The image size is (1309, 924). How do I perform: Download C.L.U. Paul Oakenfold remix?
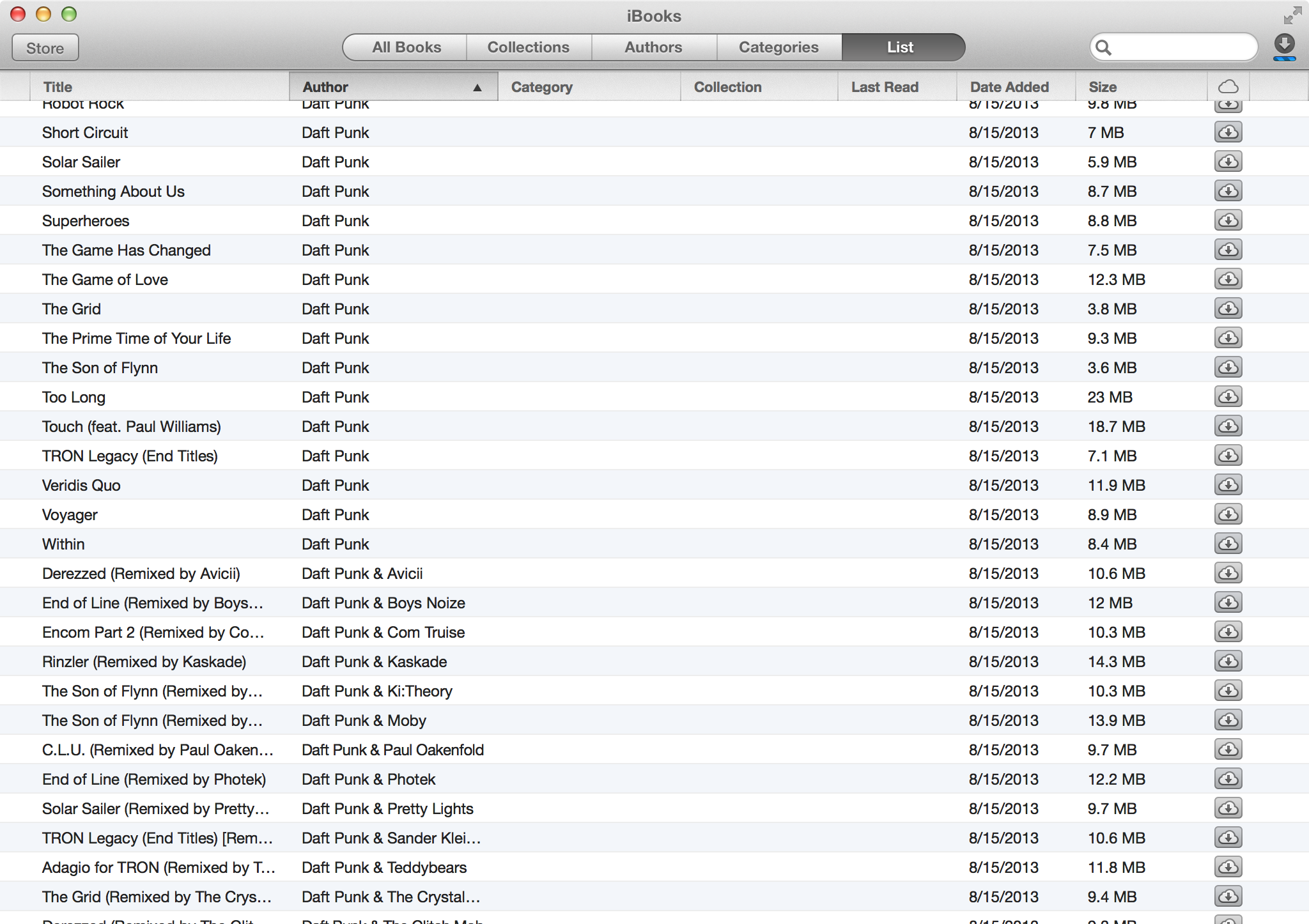(1228, 750)
